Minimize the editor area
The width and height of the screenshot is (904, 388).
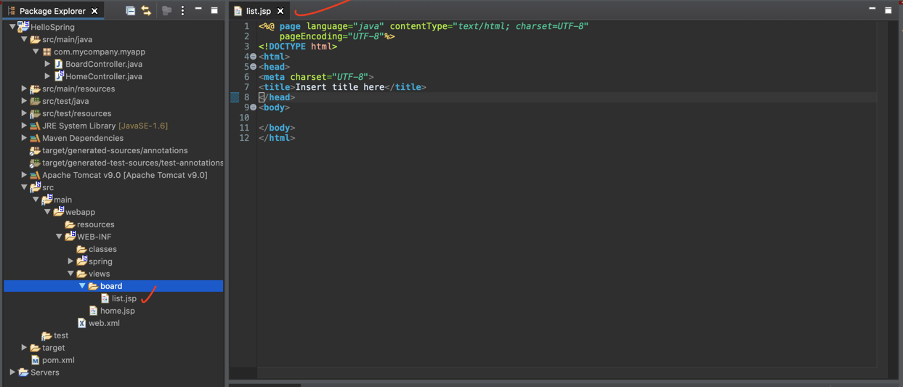coord(872,9)
